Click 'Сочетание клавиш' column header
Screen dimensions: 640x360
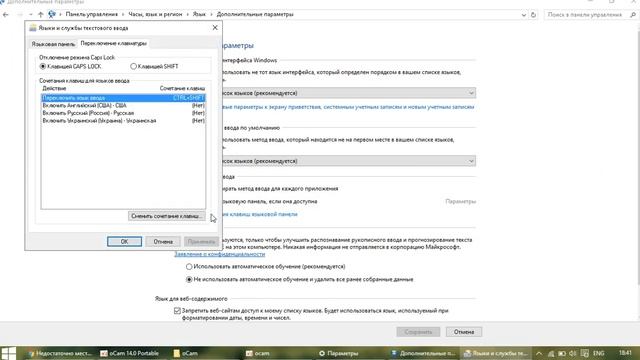click(182, 88)
